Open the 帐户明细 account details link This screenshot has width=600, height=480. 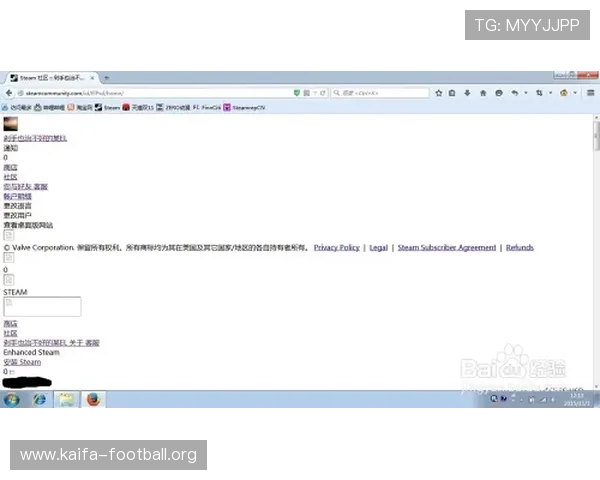[18, 196]
